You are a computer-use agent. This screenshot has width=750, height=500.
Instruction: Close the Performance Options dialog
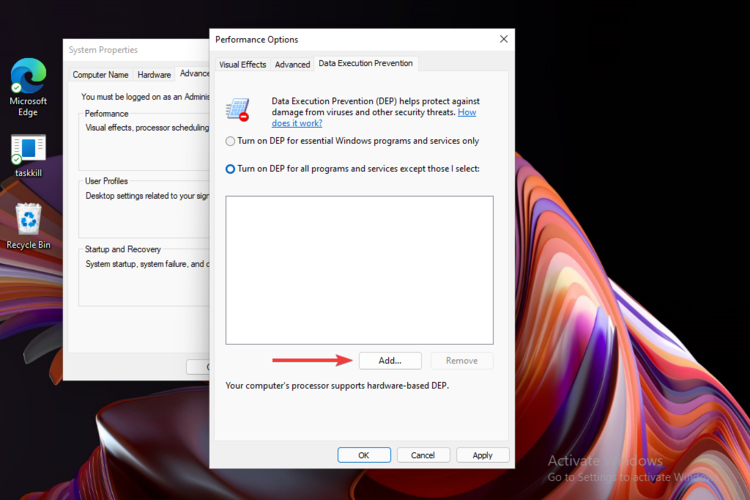click(503, 39)
